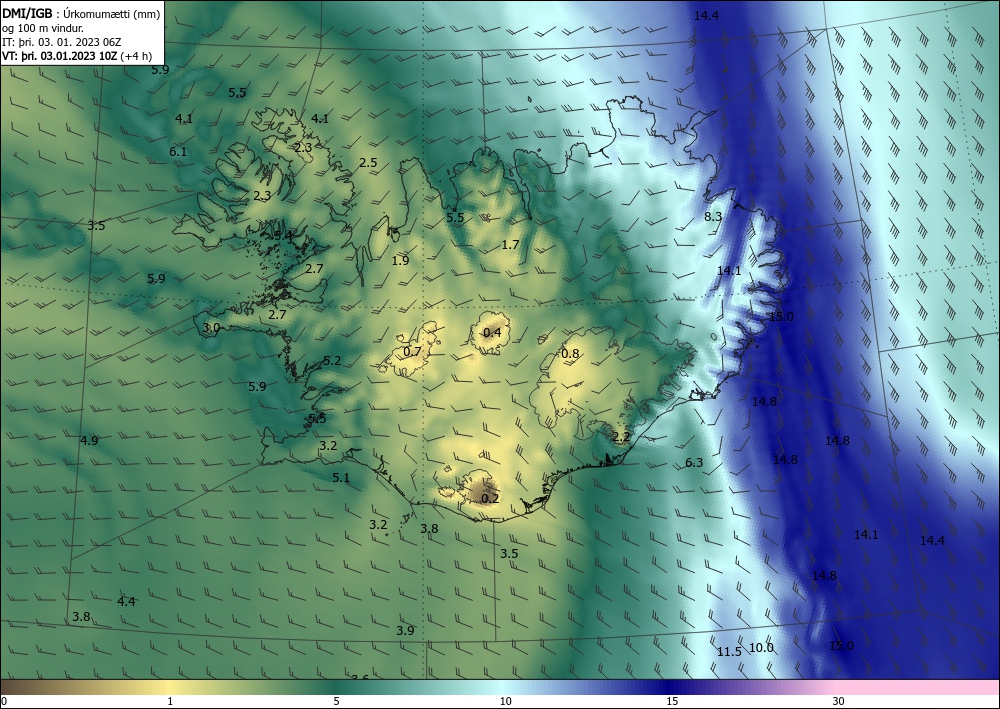Click the 0.4 value on the glacier
This screenshot has width=1000, height=709.
point(492,332)
